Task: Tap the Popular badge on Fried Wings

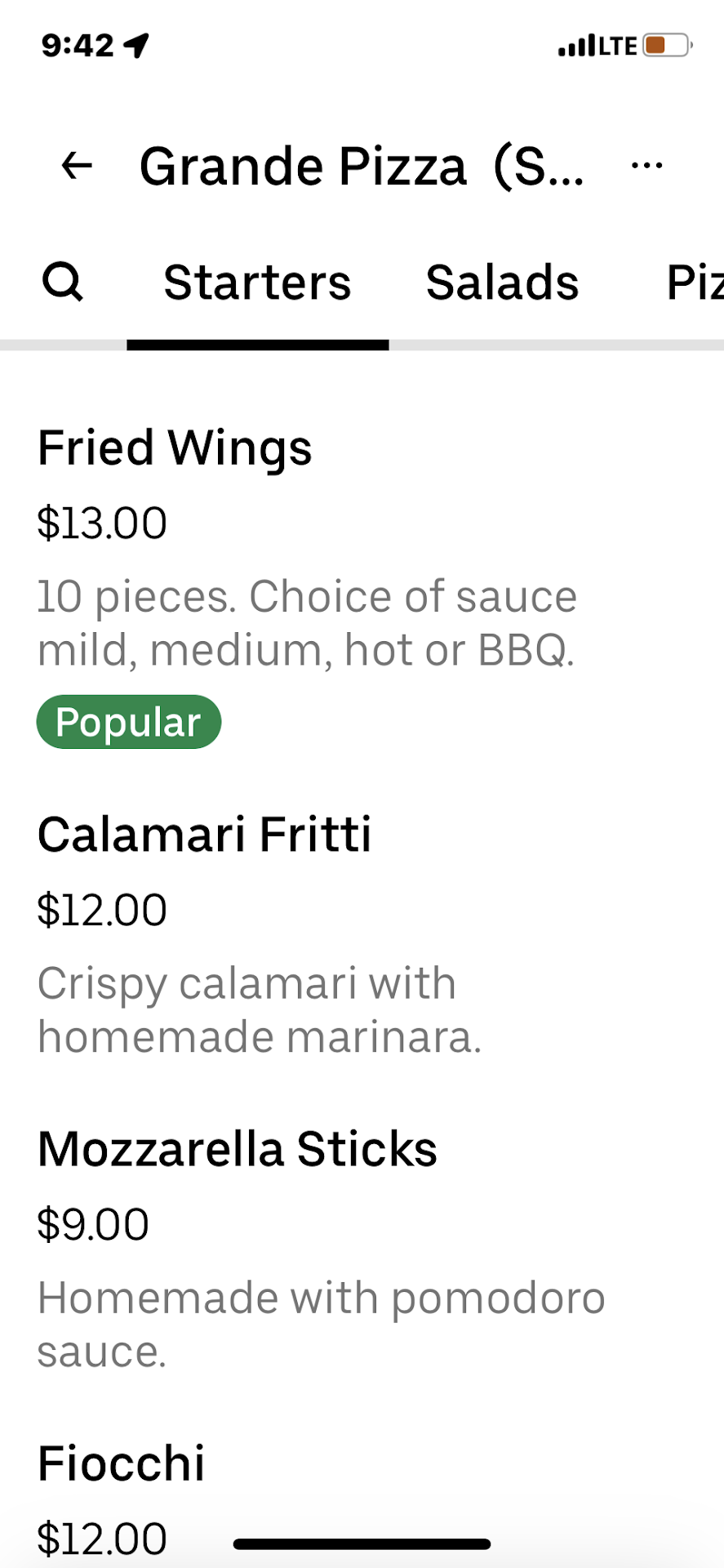Action: pos(129,722)
